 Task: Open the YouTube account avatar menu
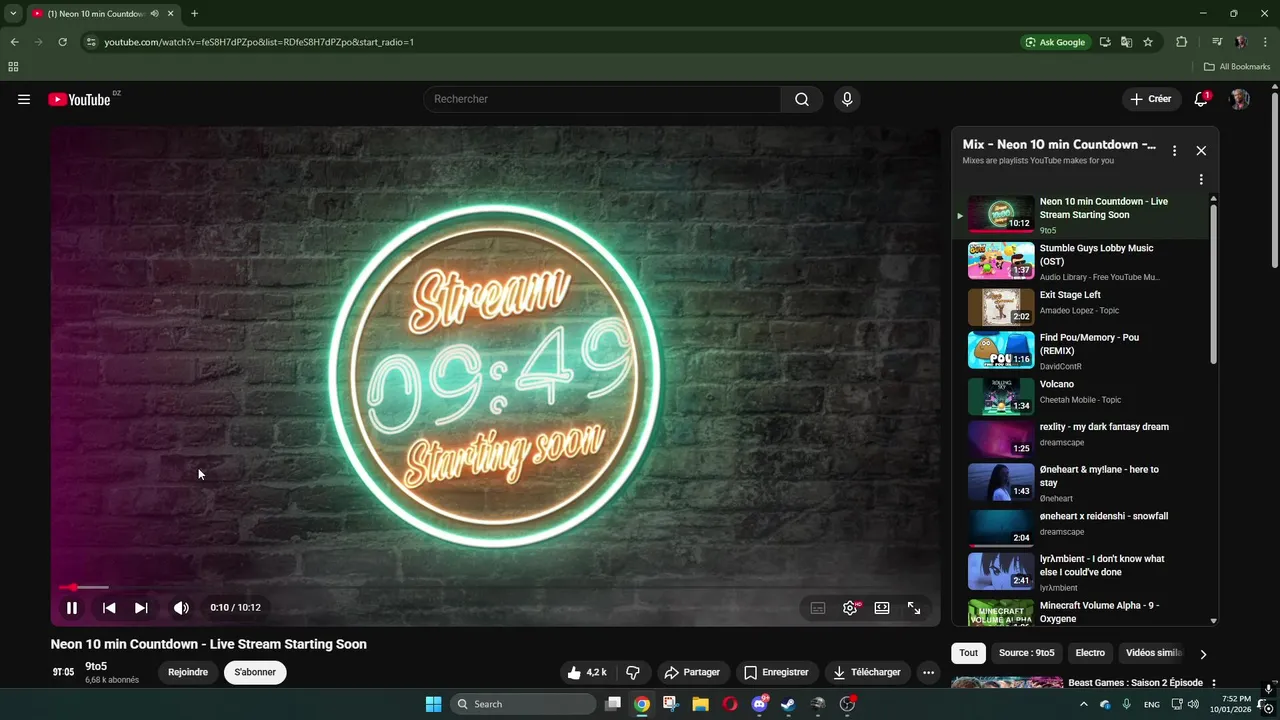[x=1239, y=99]
